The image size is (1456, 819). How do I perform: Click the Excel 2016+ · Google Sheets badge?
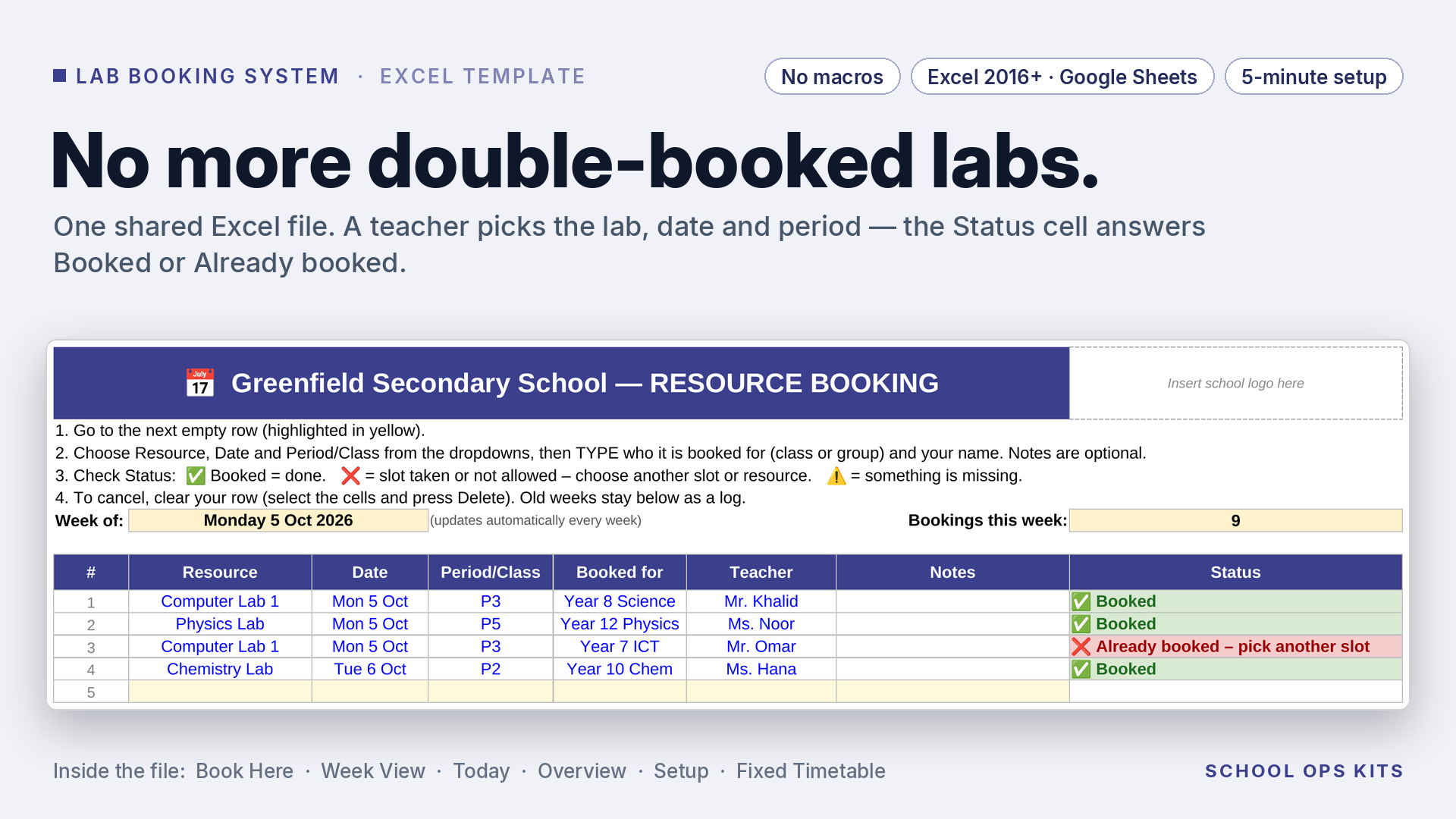(x=1062, y=77)
